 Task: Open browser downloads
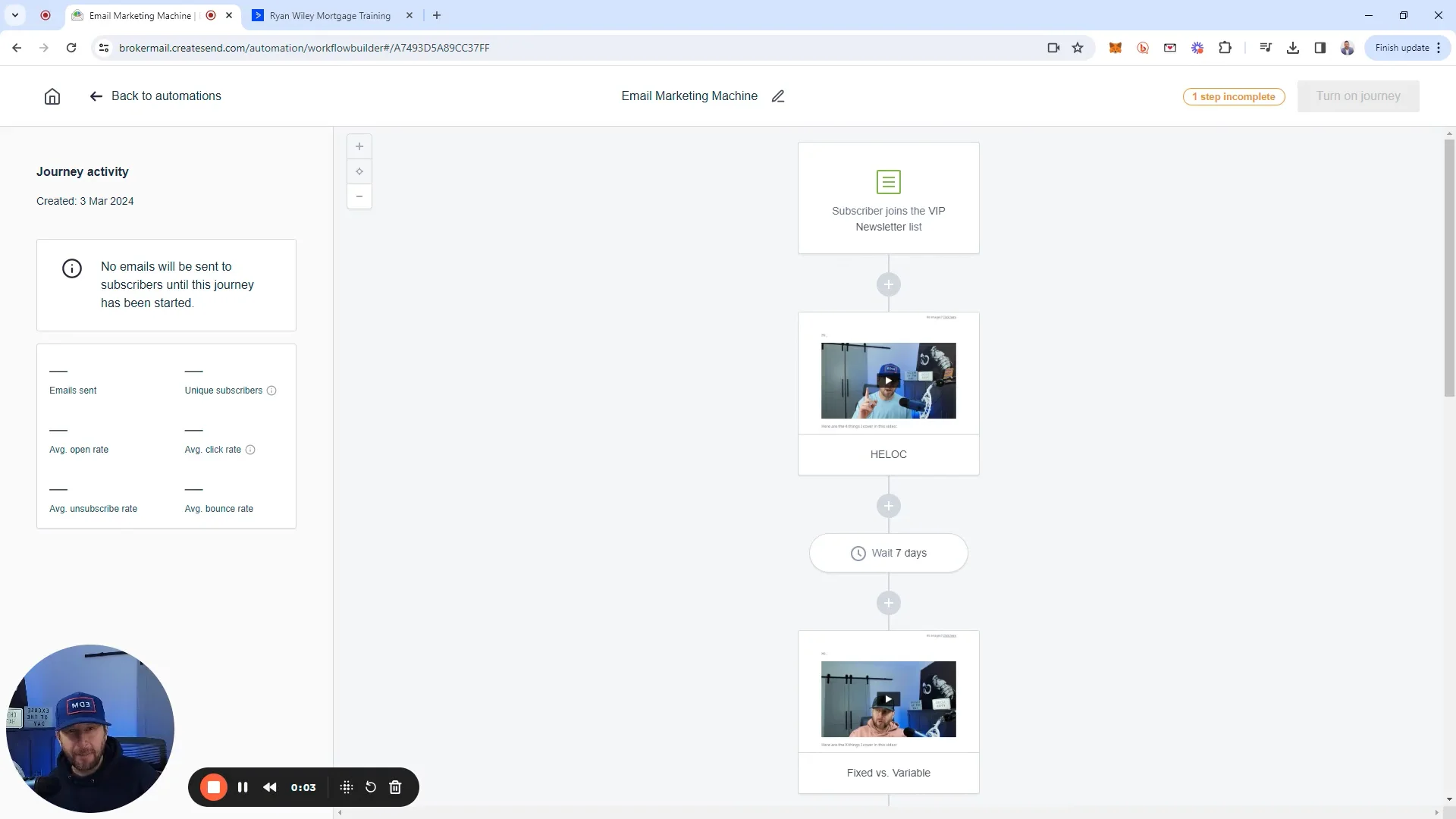pyautogui.click(x=1293, y=48)
